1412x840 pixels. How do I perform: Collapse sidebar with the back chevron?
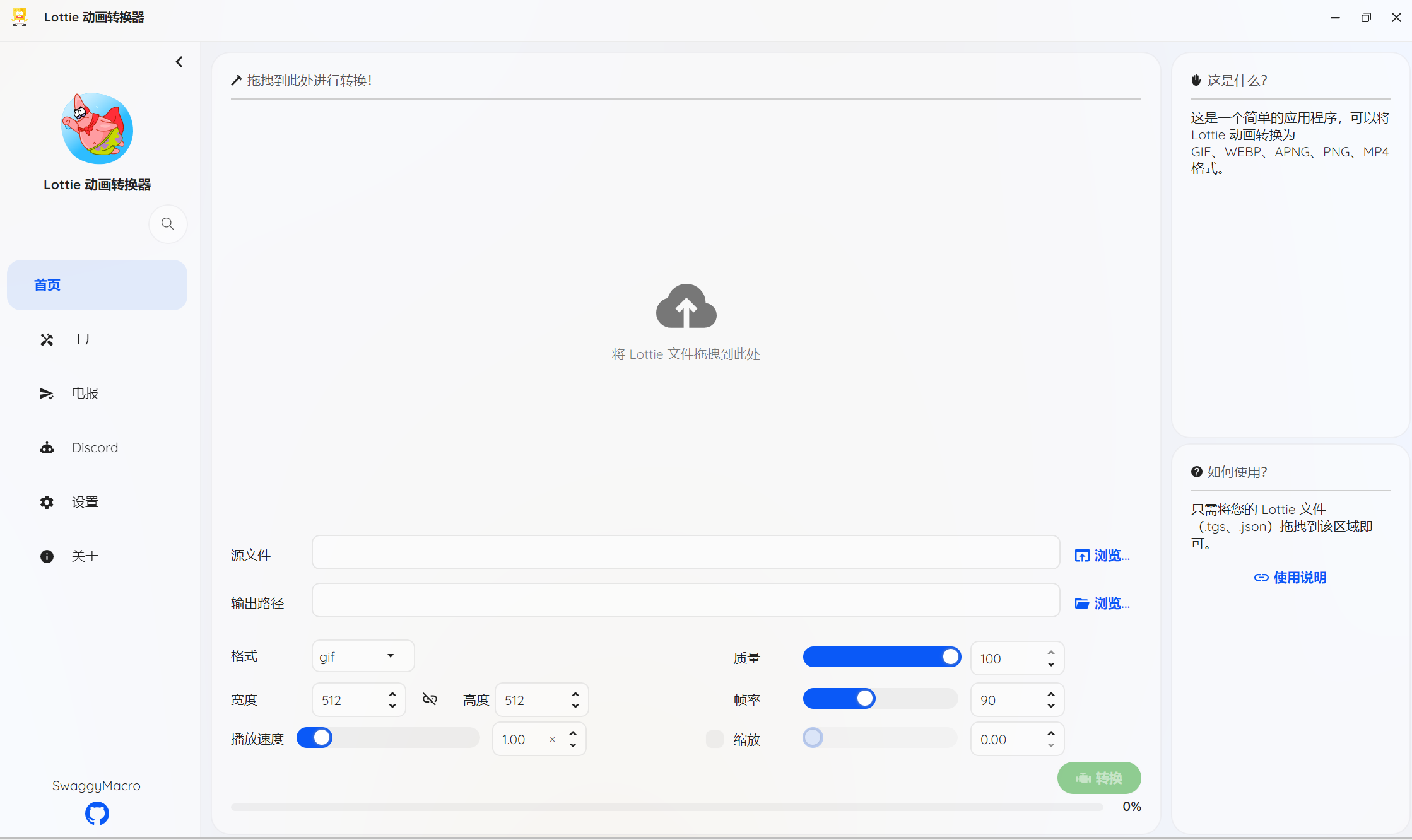coord(179,62)
